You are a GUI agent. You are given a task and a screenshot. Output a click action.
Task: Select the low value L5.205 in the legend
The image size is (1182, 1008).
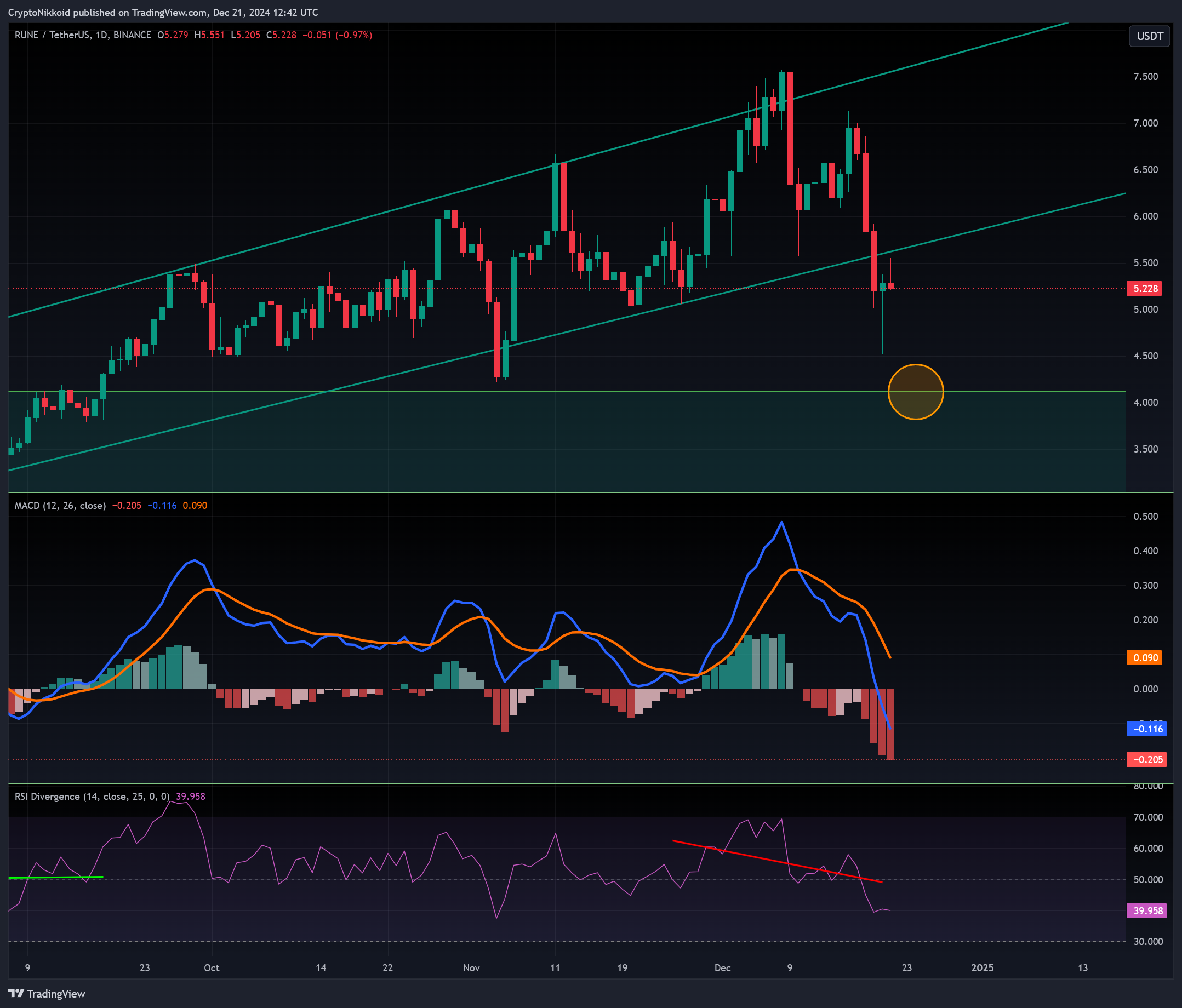point(245,35)
